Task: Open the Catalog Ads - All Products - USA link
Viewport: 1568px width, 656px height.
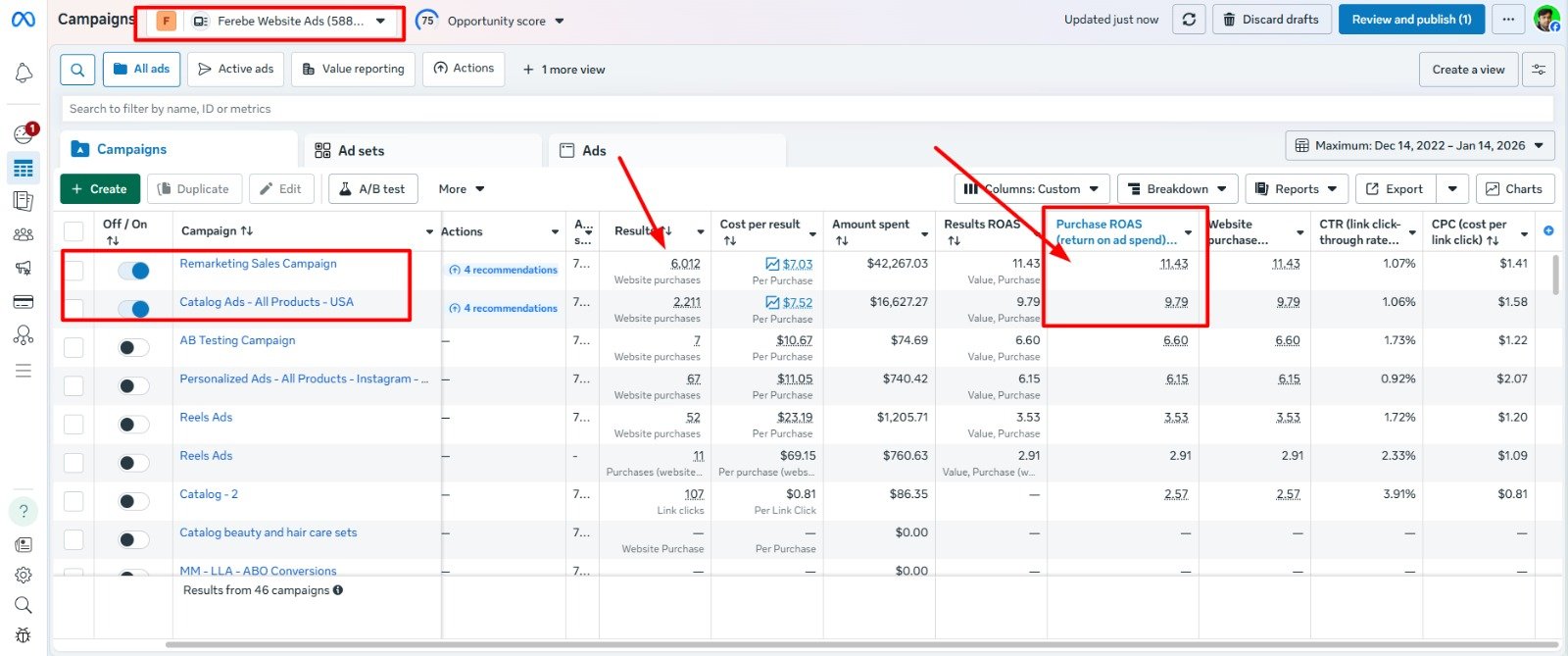Action: 267,302
